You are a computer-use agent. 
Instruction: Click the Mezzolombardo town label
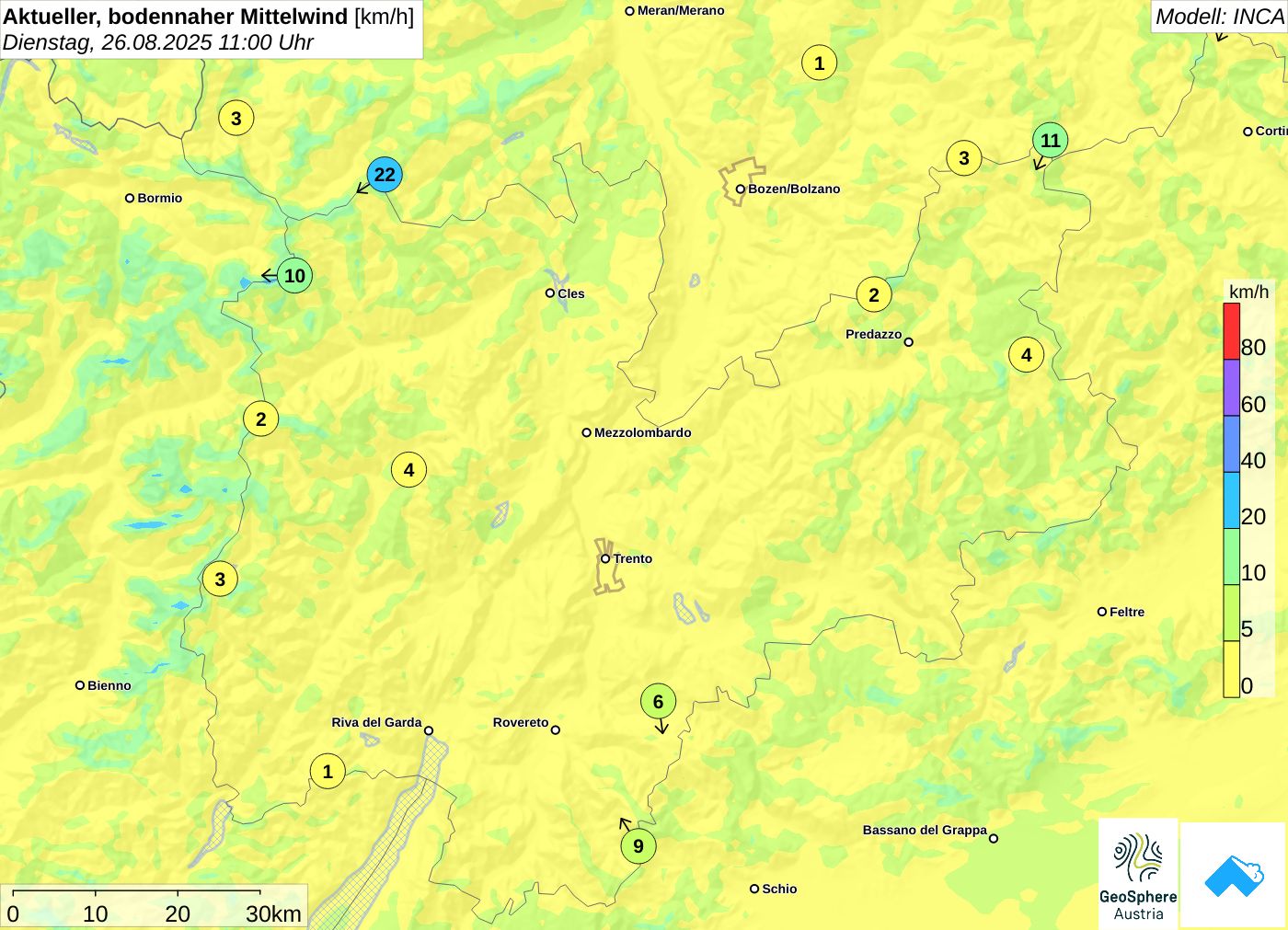click(643, 432)
